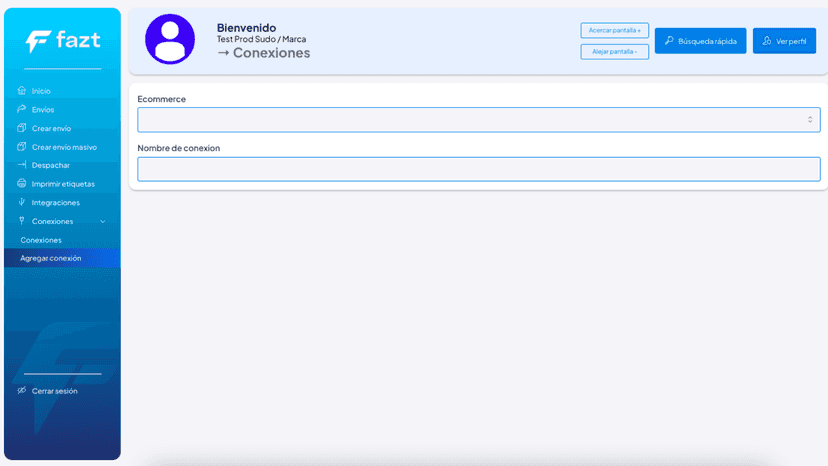Click the Cerrar sesión icon

[22, 390]
